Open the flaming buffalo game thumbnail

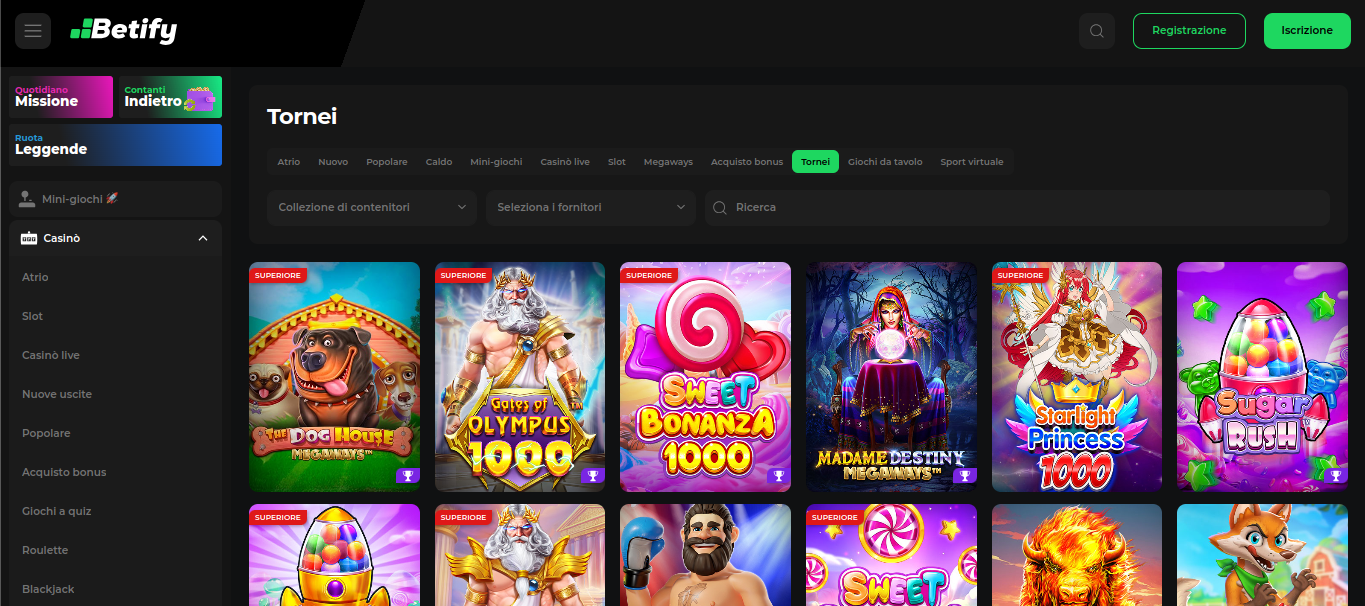tap(1077, 555)
